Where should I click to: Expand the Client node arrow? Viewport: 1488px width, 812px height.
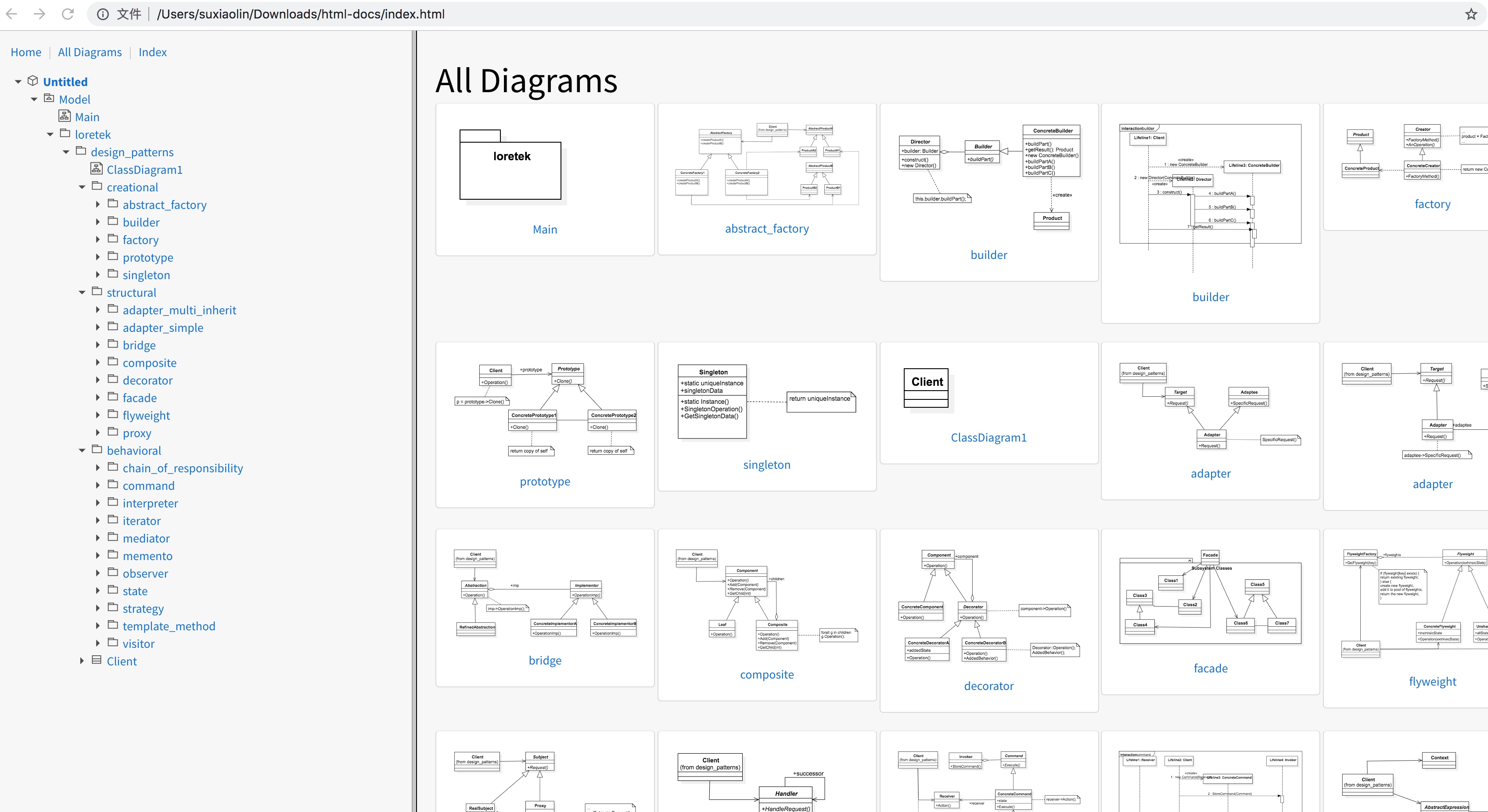tap(82, 661)
